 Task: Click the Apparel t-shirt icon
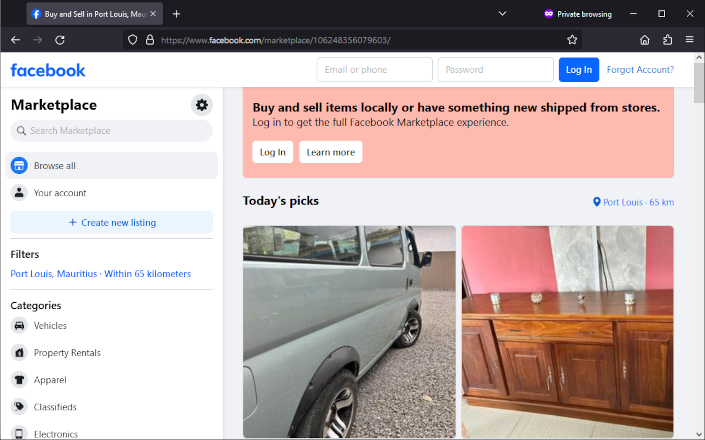coord(19,380)
